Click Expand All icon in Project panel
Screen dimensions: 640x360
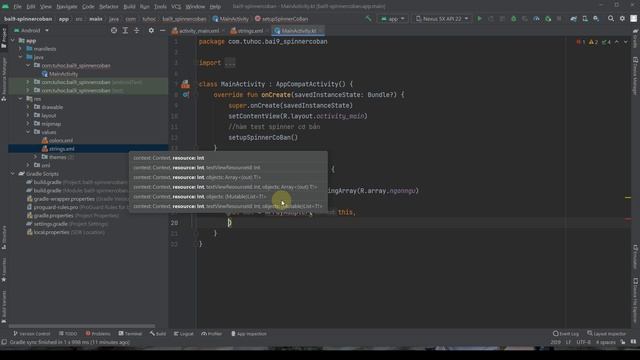(125, 31)
